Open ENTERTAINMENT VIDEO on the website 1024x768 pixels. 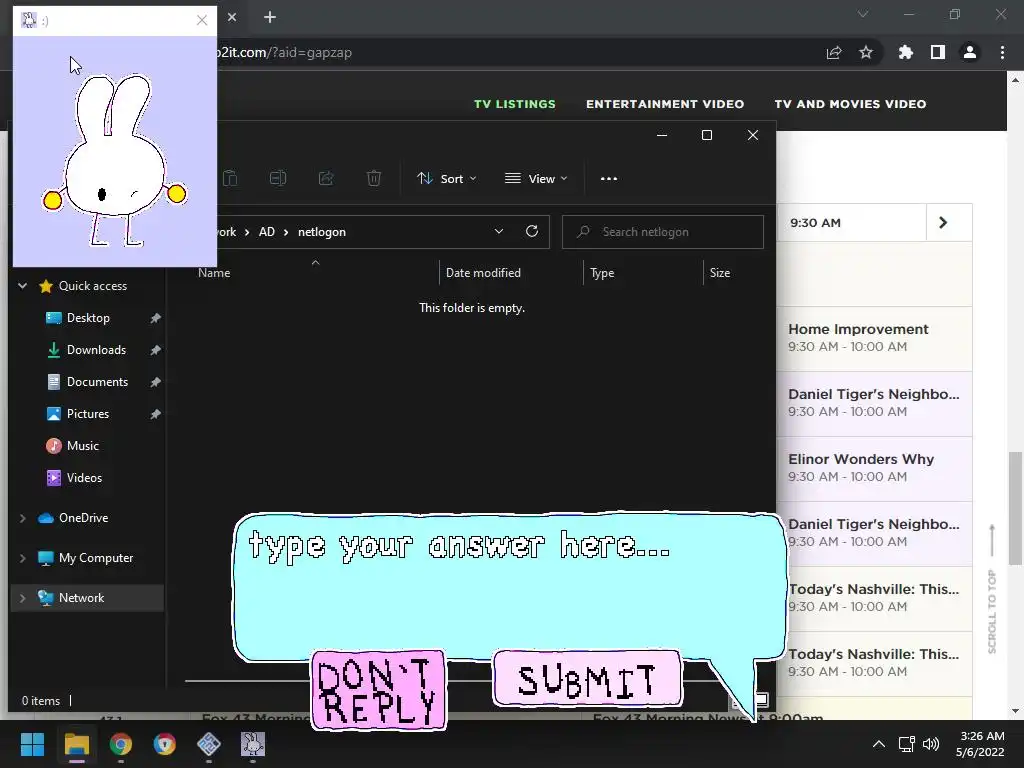[x=665, y=104]
